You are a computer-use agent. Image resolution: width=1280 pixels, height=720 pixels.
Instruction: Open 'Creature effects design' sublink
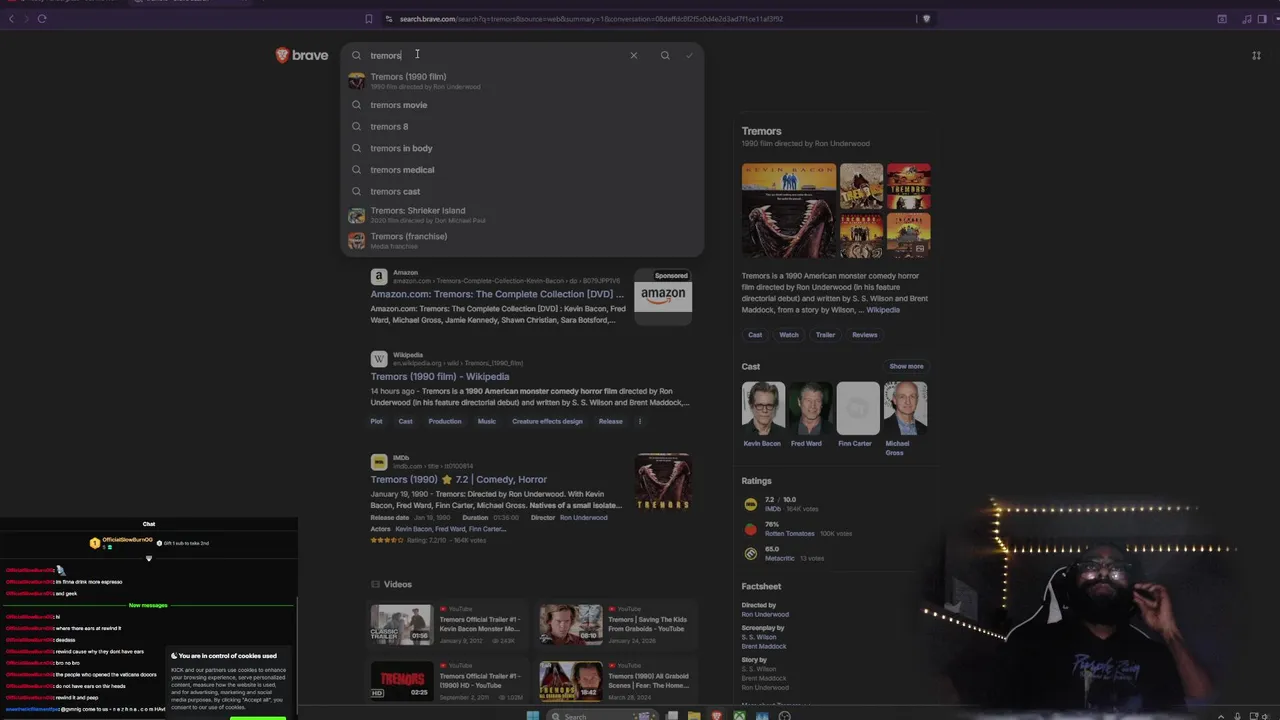pos(547,421)
